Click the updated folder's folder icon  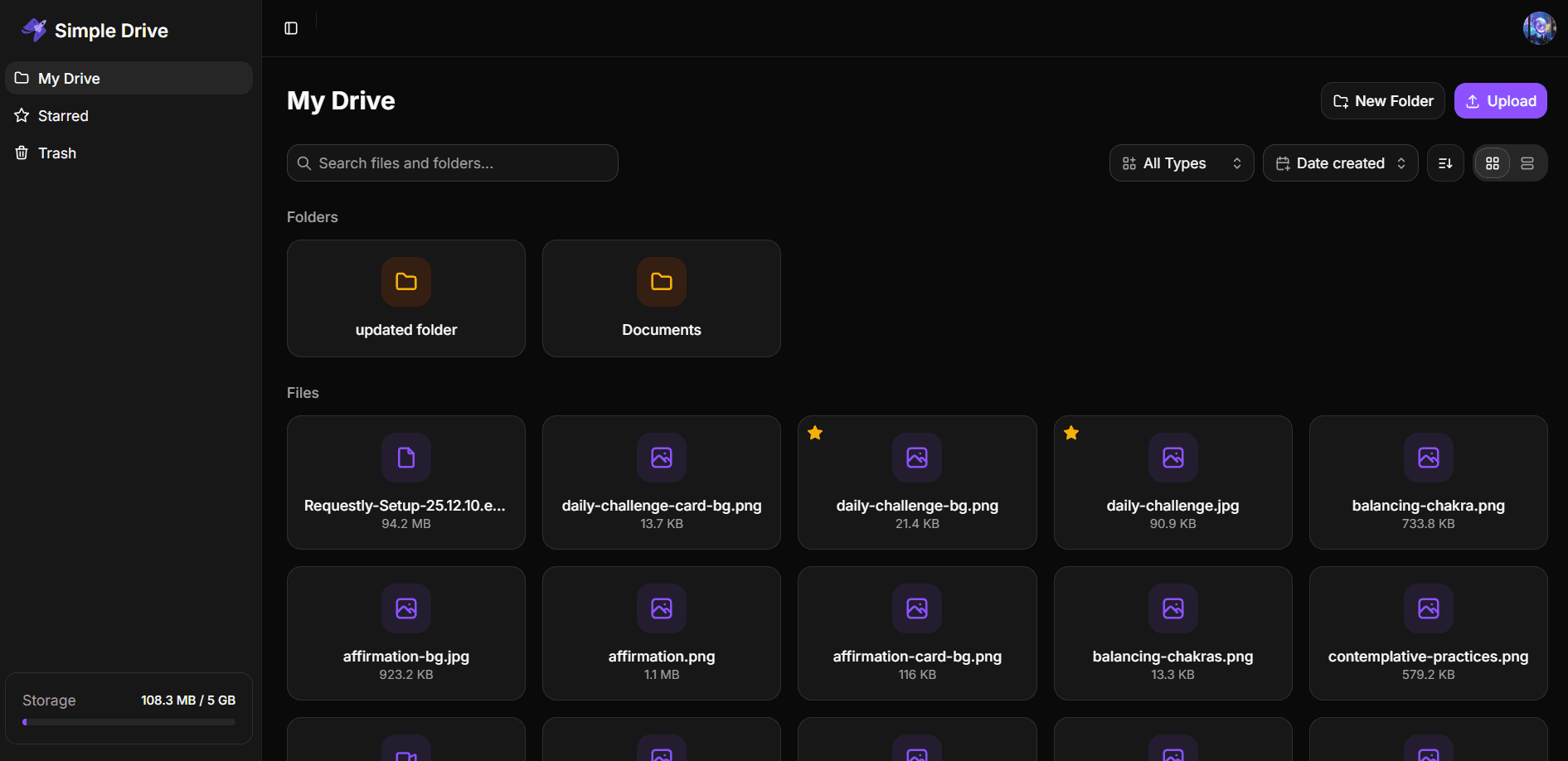(406, 282)
